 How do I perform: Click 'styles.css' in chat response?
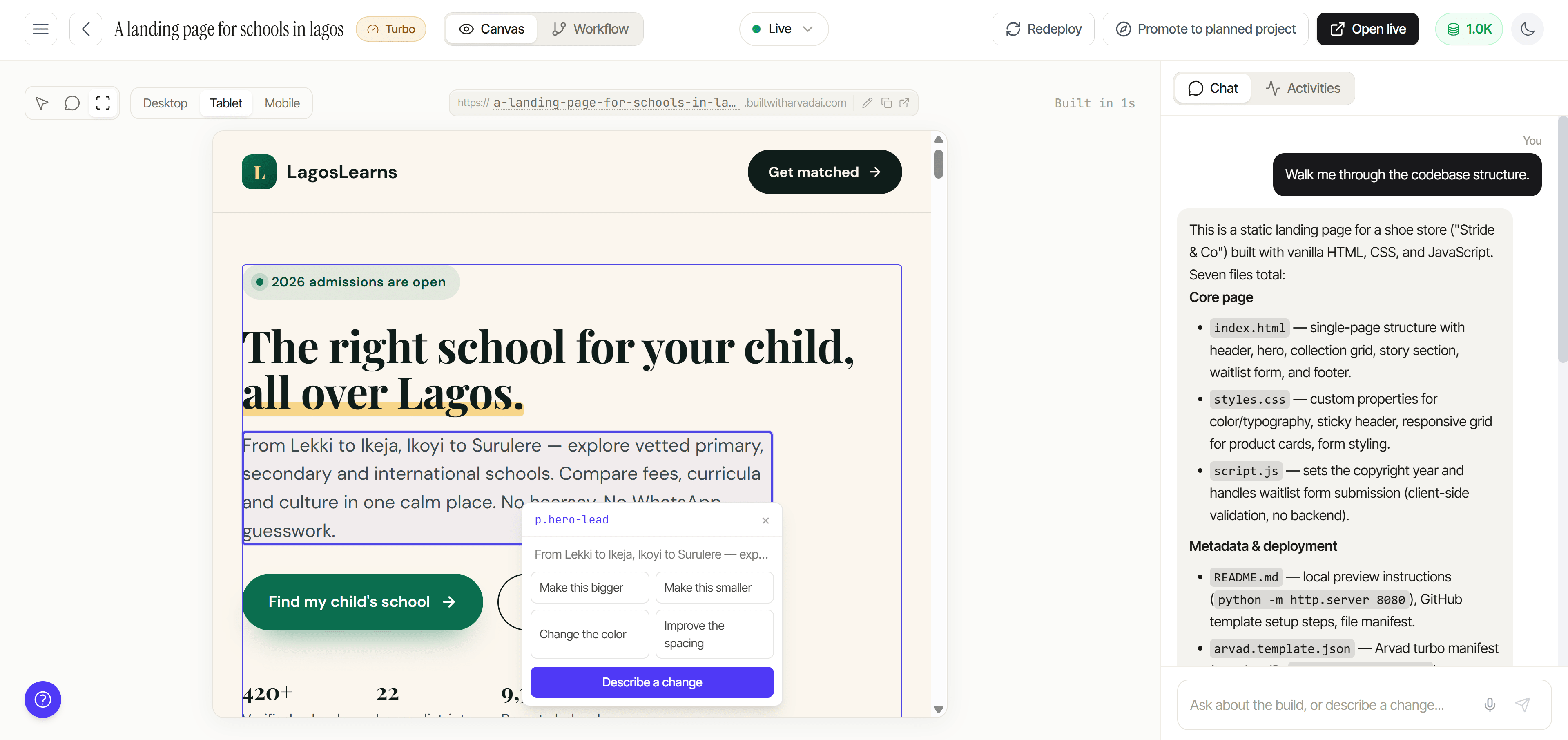1249,400
